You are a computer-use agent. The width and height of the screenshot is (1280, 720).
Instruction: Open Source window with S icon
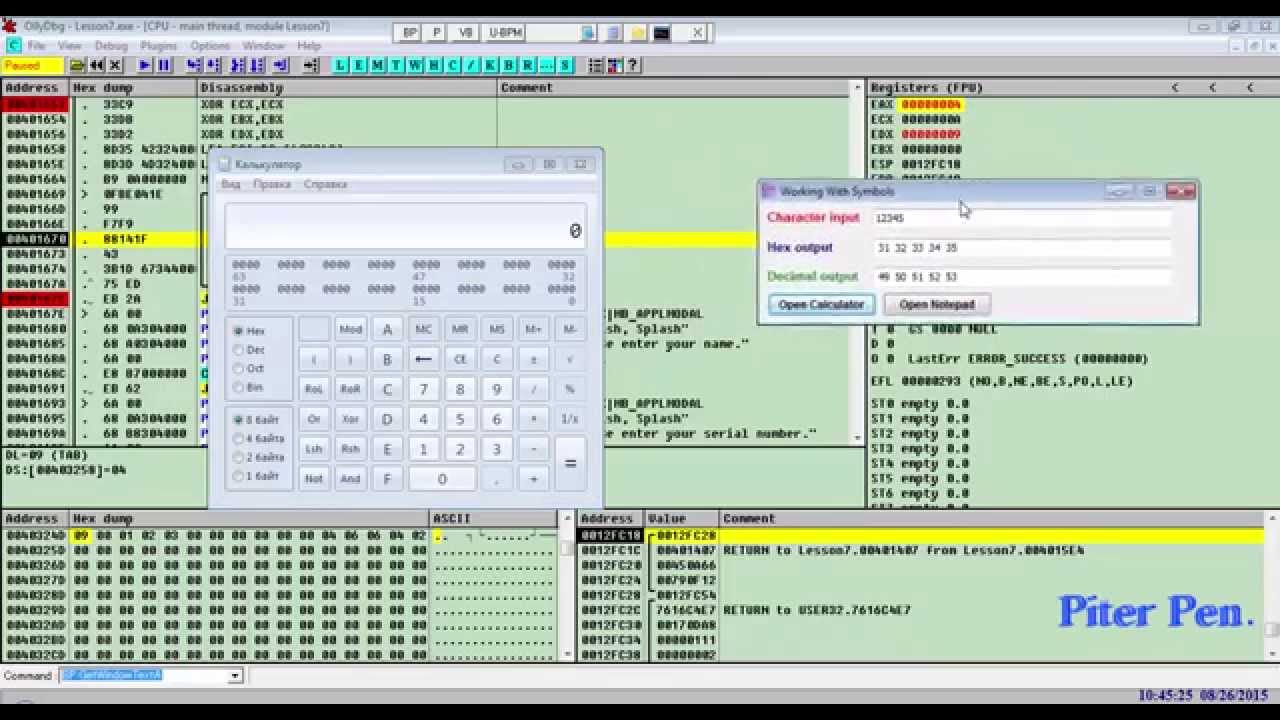565,65
